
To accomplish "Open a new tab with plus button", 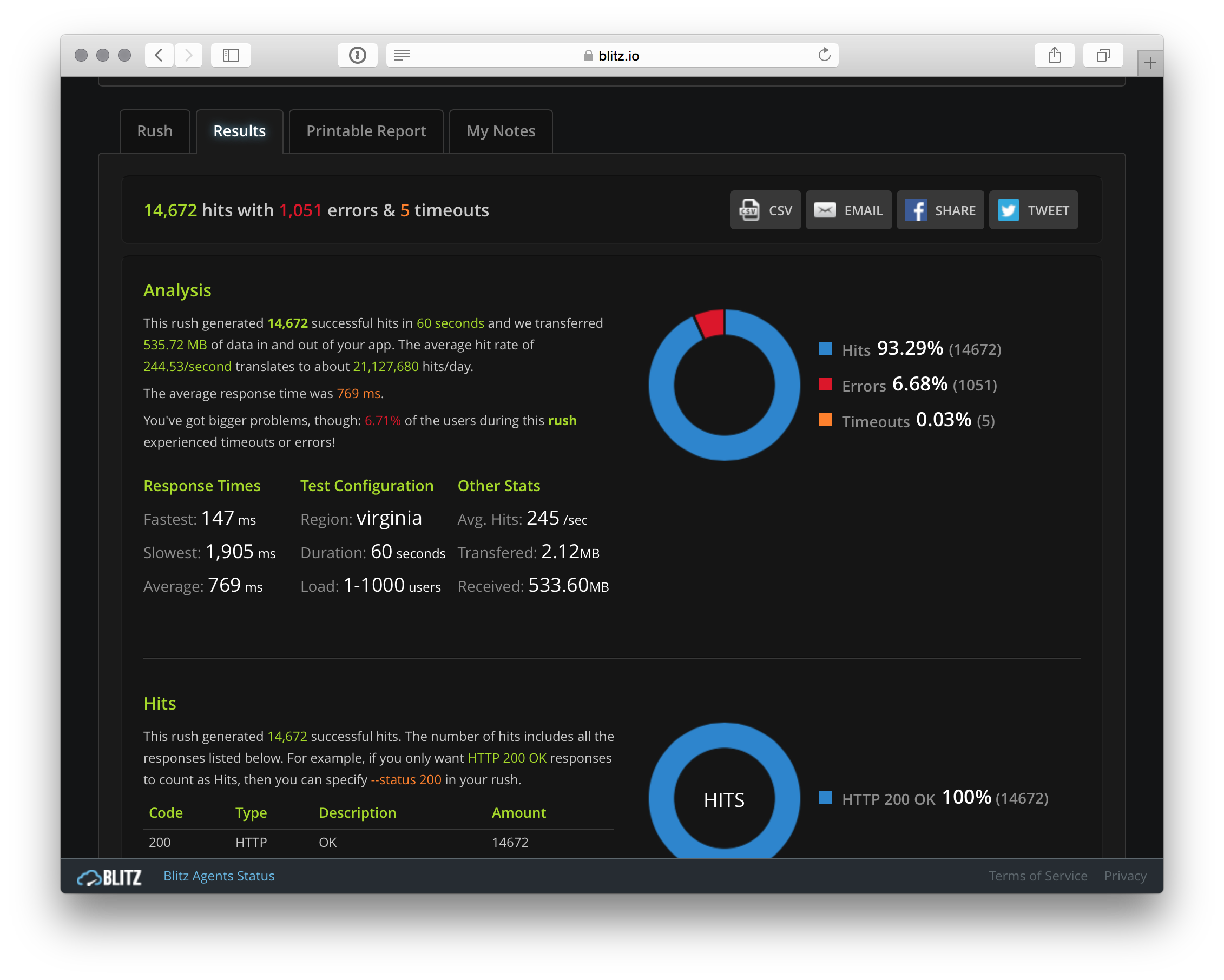I will (x=1150, y=62).
